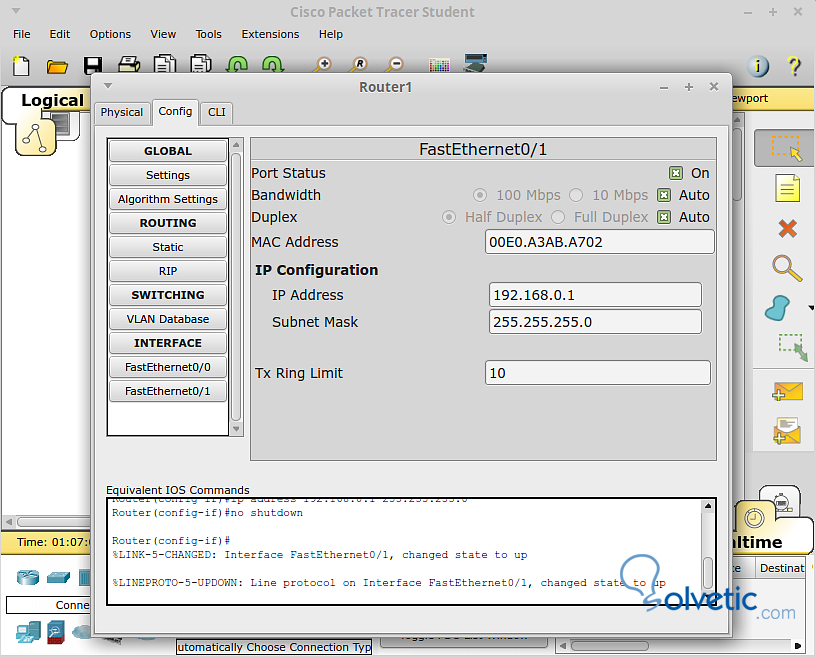Screen dimensions: 816x657
Task: Open VLAN Database button
Action: [x=168, y=319]
